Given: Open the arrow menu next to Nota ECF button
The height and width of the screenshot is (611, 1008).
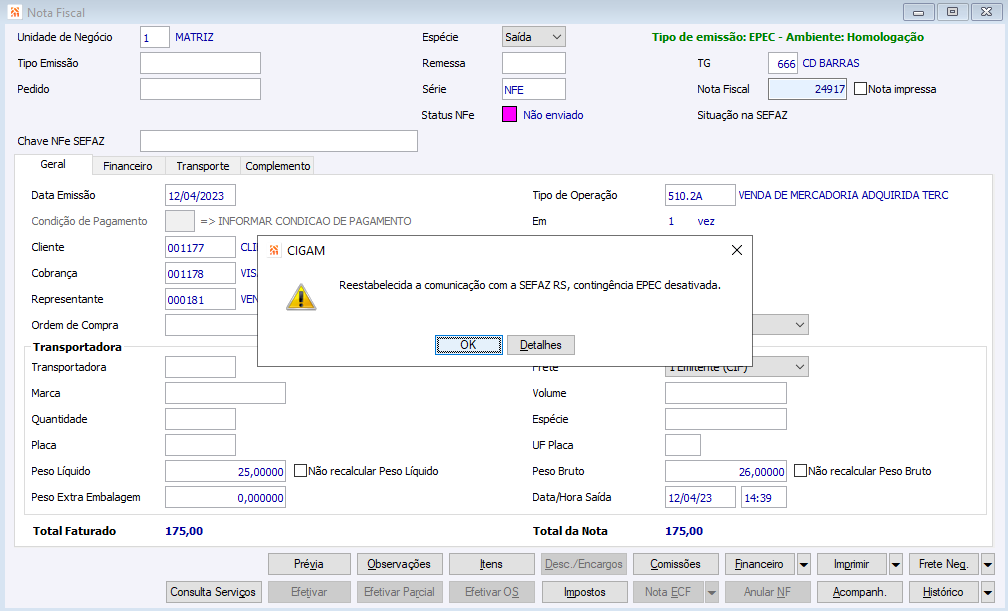Looking at the screenshot, I should point(712,592).
